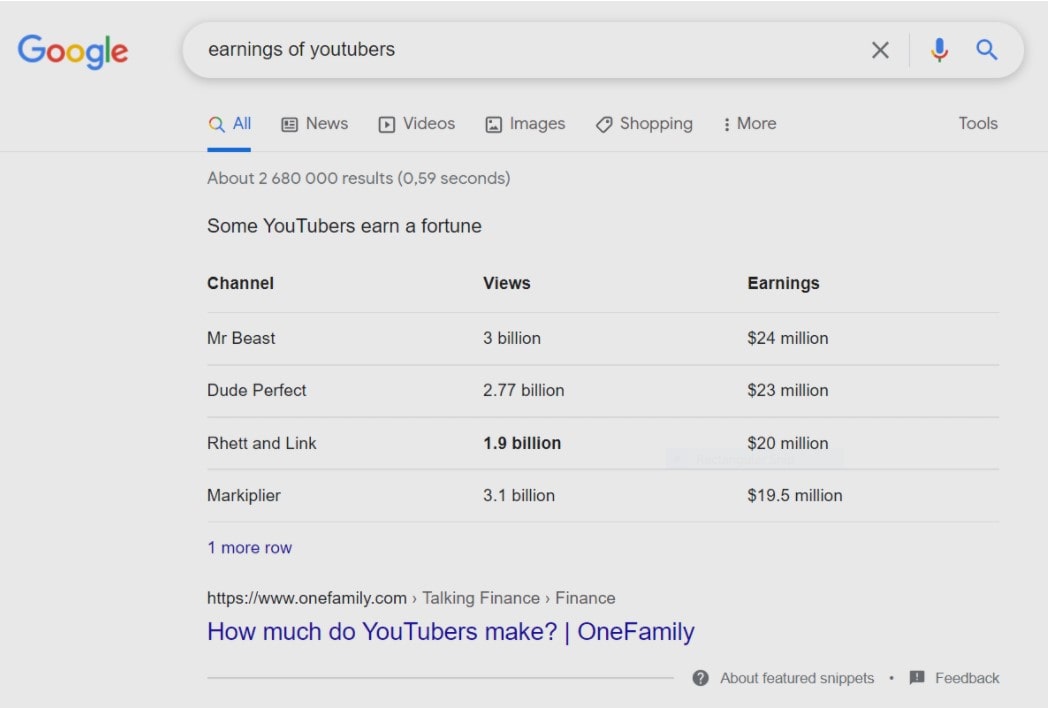Viewport: 1048px width, 708px height.
Task: Select the 'Rhett and Link' channel cell
Action: pos(261,443)
